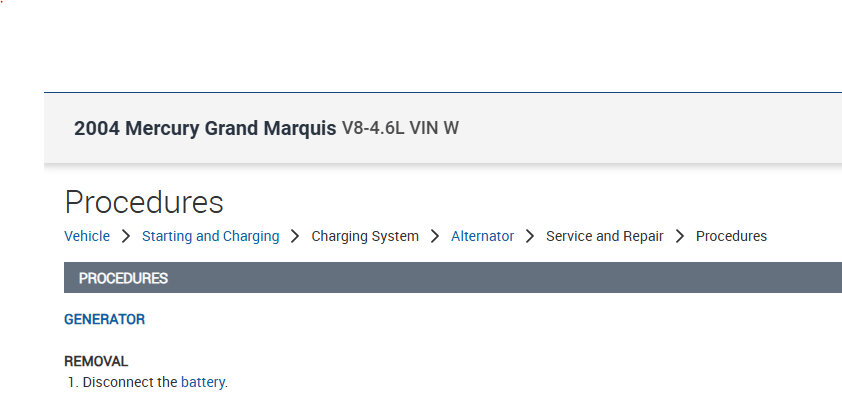This screenshot has width=842, height=411.
Task: Click the REMOVAL subheading
Action: [x=96, y=361]
